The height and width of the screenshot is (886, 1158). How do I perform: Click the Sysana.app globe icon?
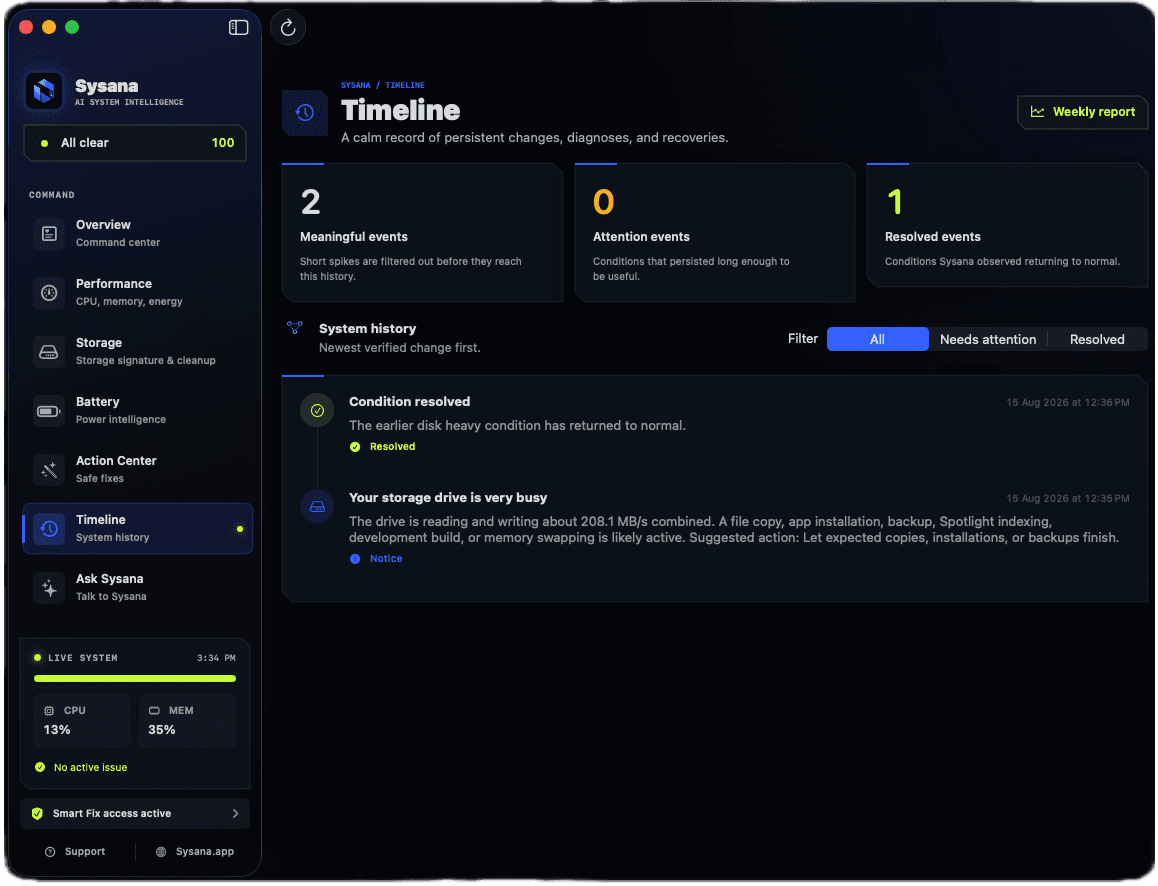[x=161, y=852]
